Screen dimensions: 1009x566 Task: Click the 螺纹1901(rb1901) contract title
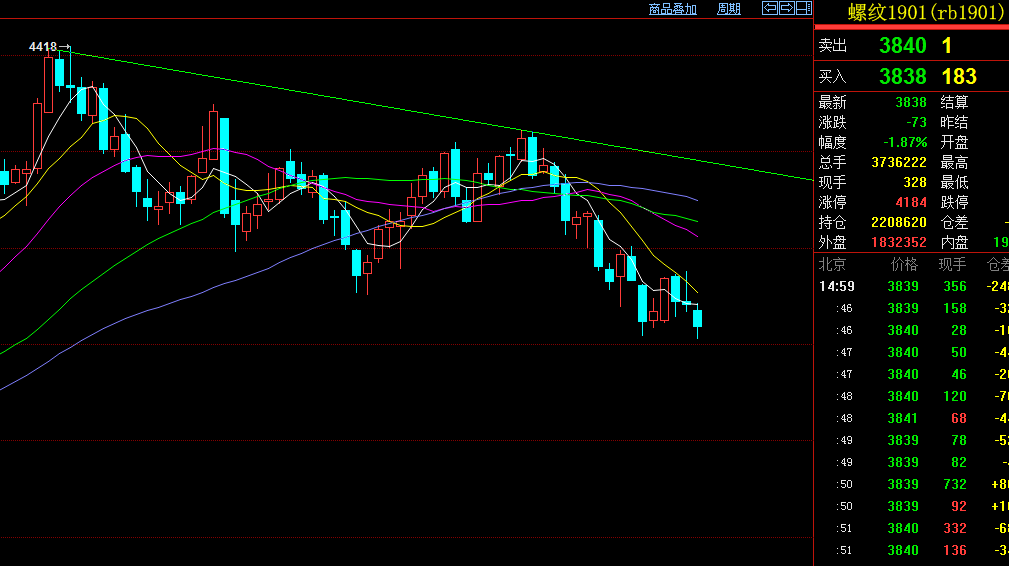point(927,12)
